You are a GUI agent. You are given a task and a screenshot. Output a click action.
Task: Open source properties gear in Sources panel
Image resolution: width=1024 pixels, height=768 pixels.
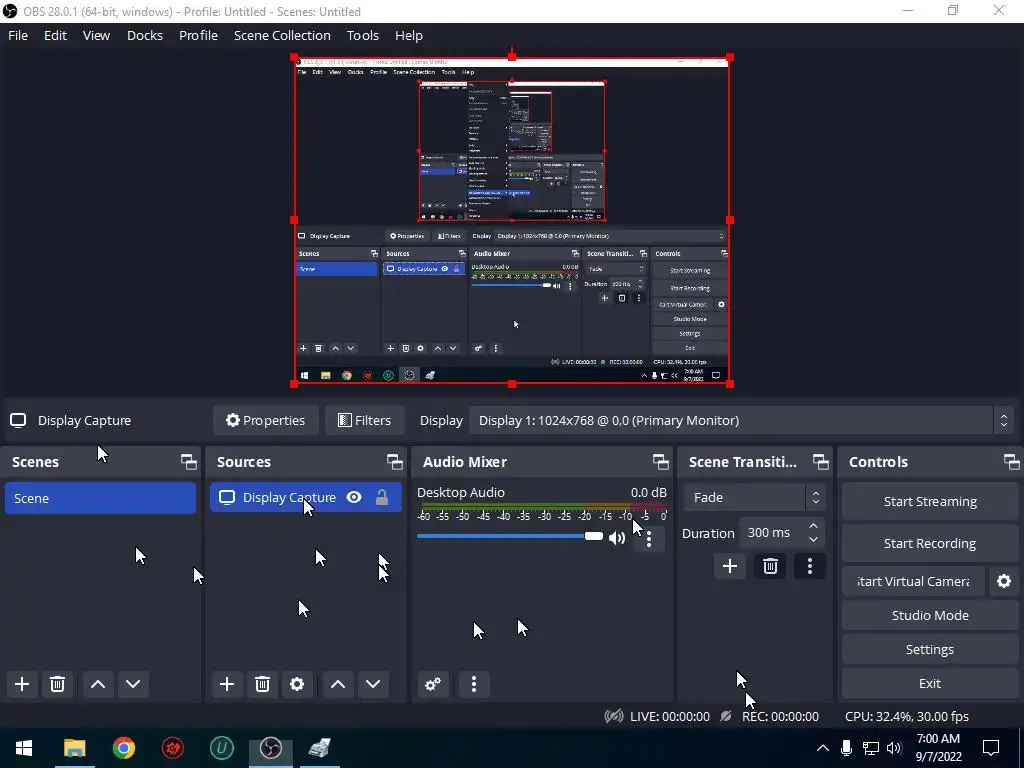297,684
